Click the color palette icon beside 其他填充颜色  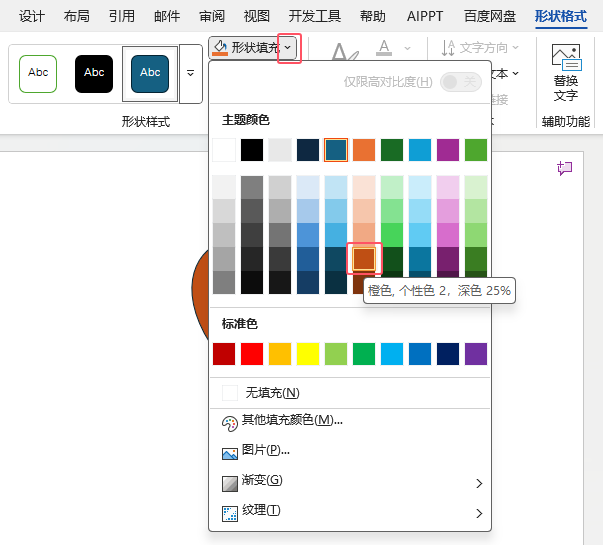(x=230, y=424)
